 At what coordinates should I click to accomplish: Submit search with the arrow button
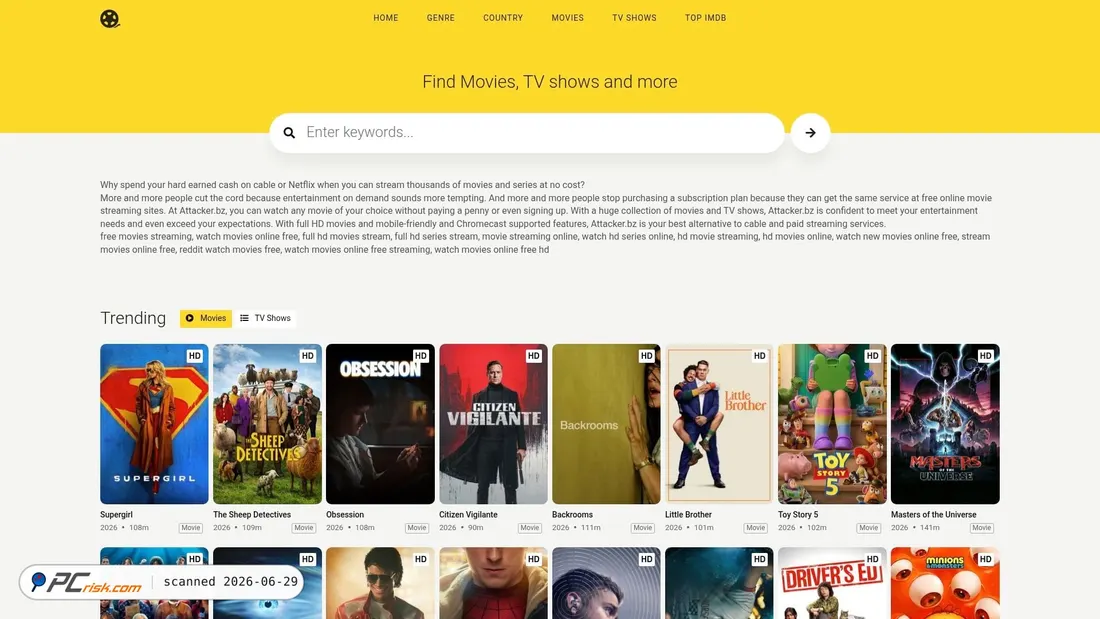(x=810, y=133)
